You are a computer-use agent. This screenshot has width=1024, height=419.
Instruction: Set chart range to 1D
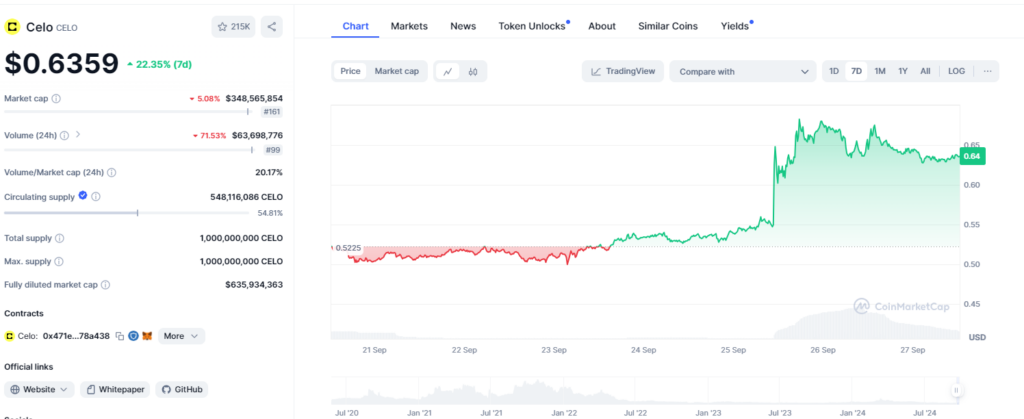834,71
